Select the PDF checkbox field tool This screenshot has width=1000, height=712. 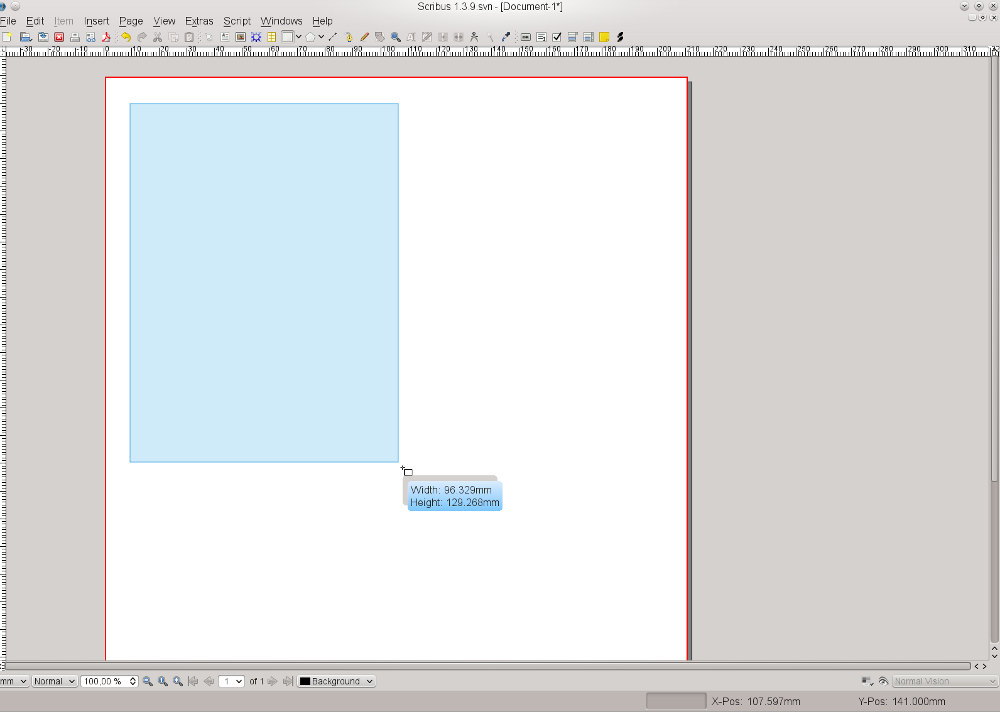pyautogui.click(x=557, y=37)
